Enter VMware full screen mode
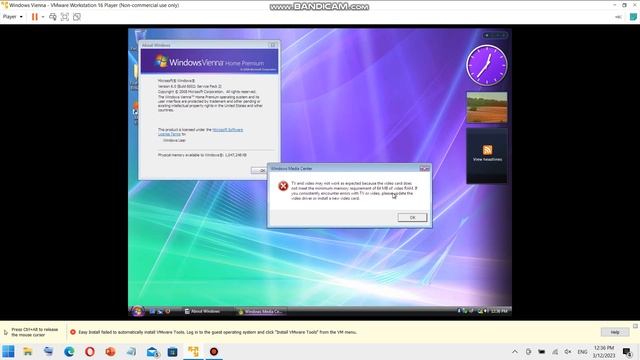Image resolution: width=640 pixels, height=360 pixels. point(64,17)
